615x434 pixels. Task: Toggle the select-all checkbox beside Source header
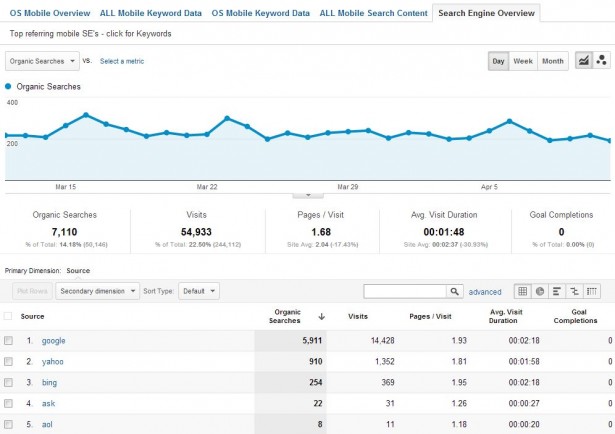click(x=8, y=316)
